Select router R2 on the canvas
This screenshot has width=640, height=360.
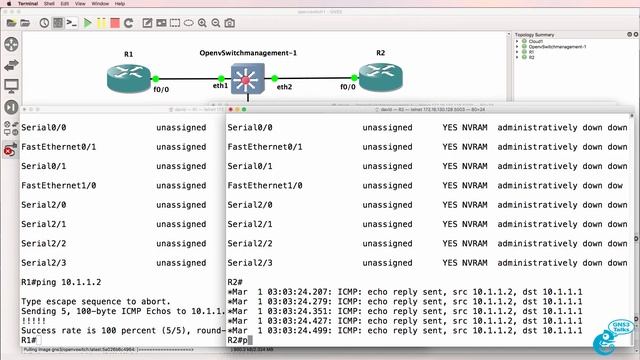coord(380,77)
